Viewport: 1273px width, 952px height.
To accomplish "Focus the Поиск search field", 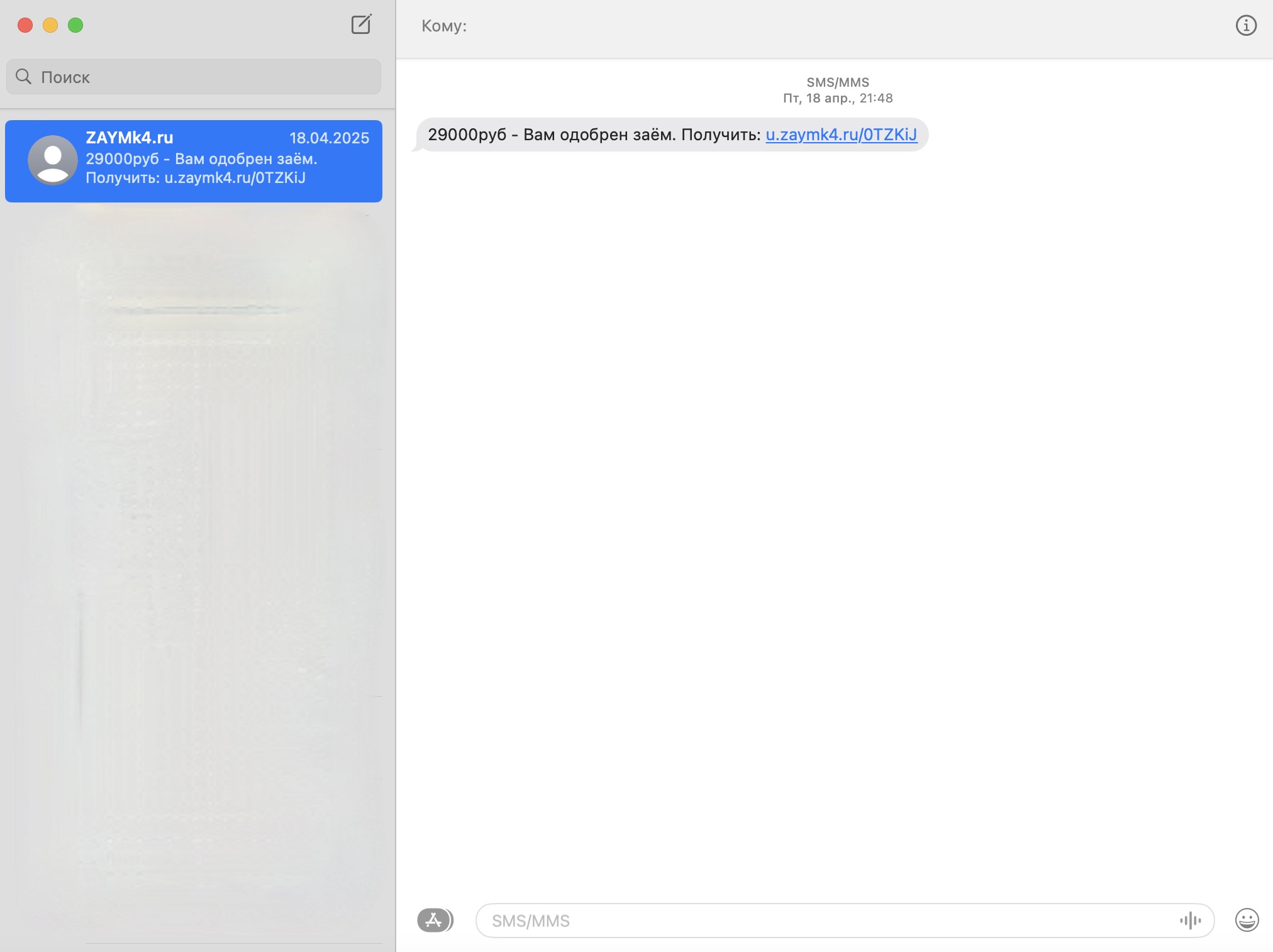I will tap(194, 77).
